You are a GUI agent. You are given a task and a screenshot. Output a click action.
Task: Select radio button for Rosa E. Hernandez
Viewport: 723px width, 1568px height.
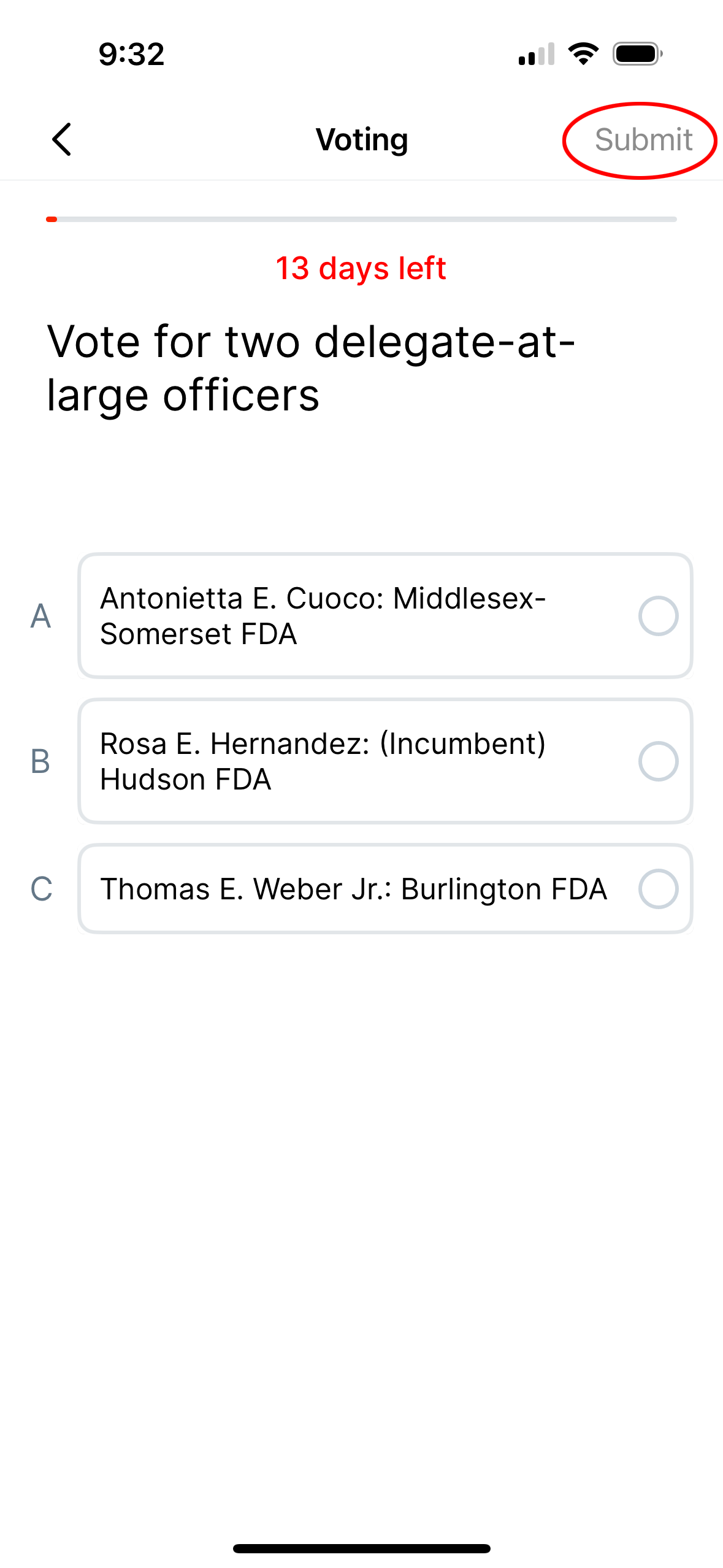coord(658,761)
